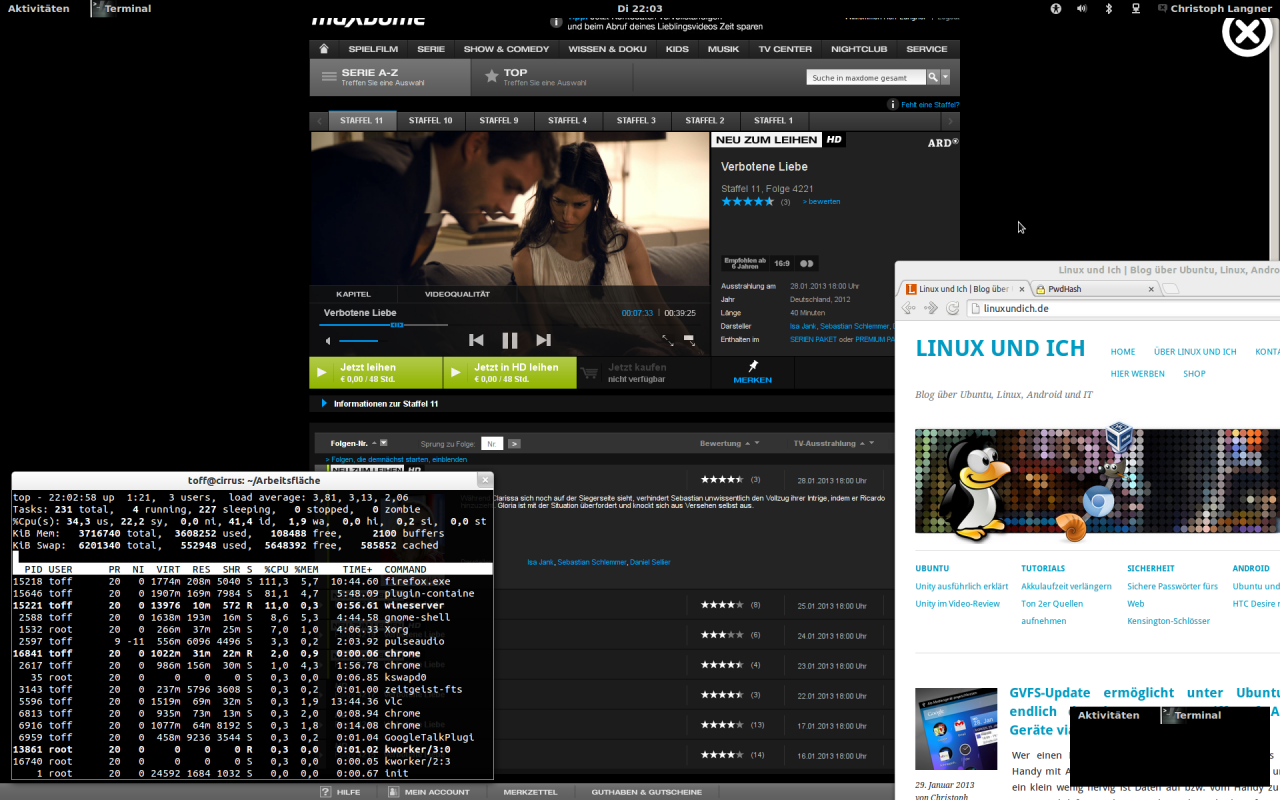Click the Jetzt leihen button
This screenshot has width=1280, height=800.
pos(376,372)
